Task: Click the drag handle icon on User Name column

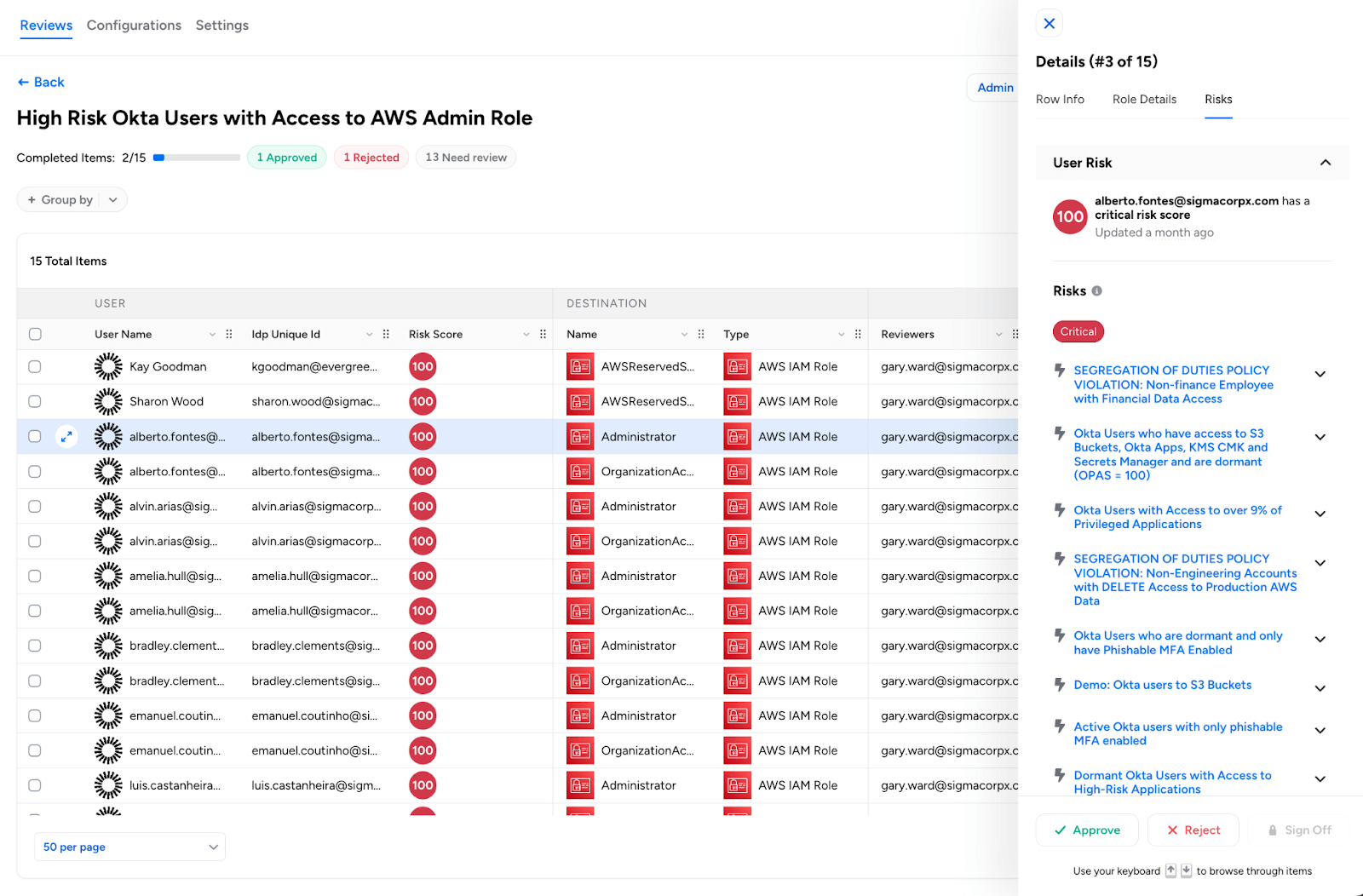Action: [x=229, y=335]
